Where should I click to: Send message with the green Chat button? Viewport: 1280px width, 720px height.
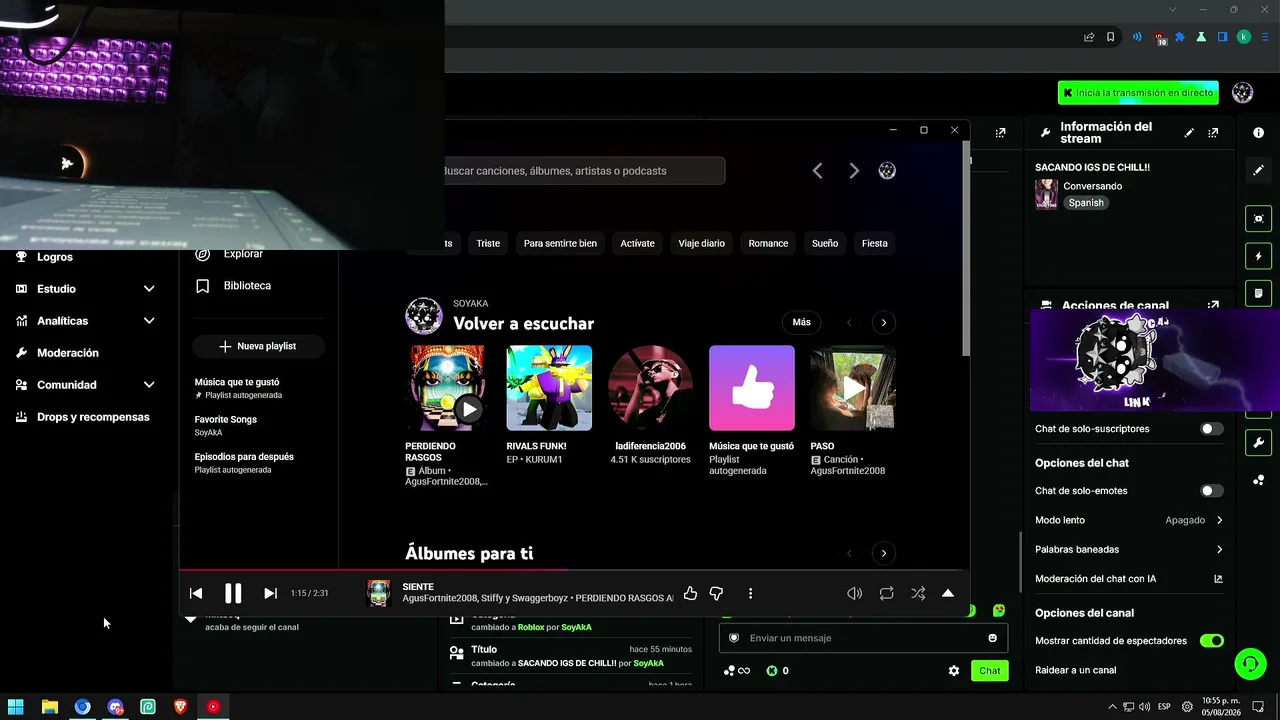click(x=990, y=671)
